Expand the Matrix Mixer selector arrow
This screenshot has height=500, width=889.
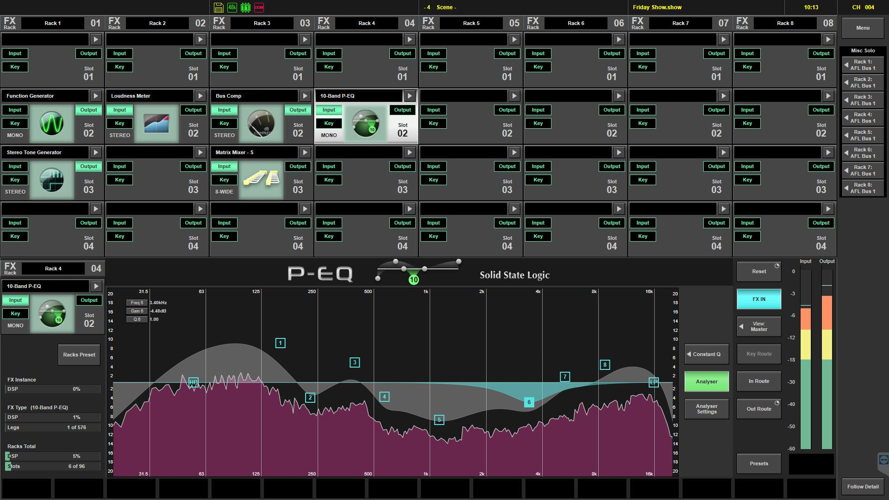tap(304, 152)
